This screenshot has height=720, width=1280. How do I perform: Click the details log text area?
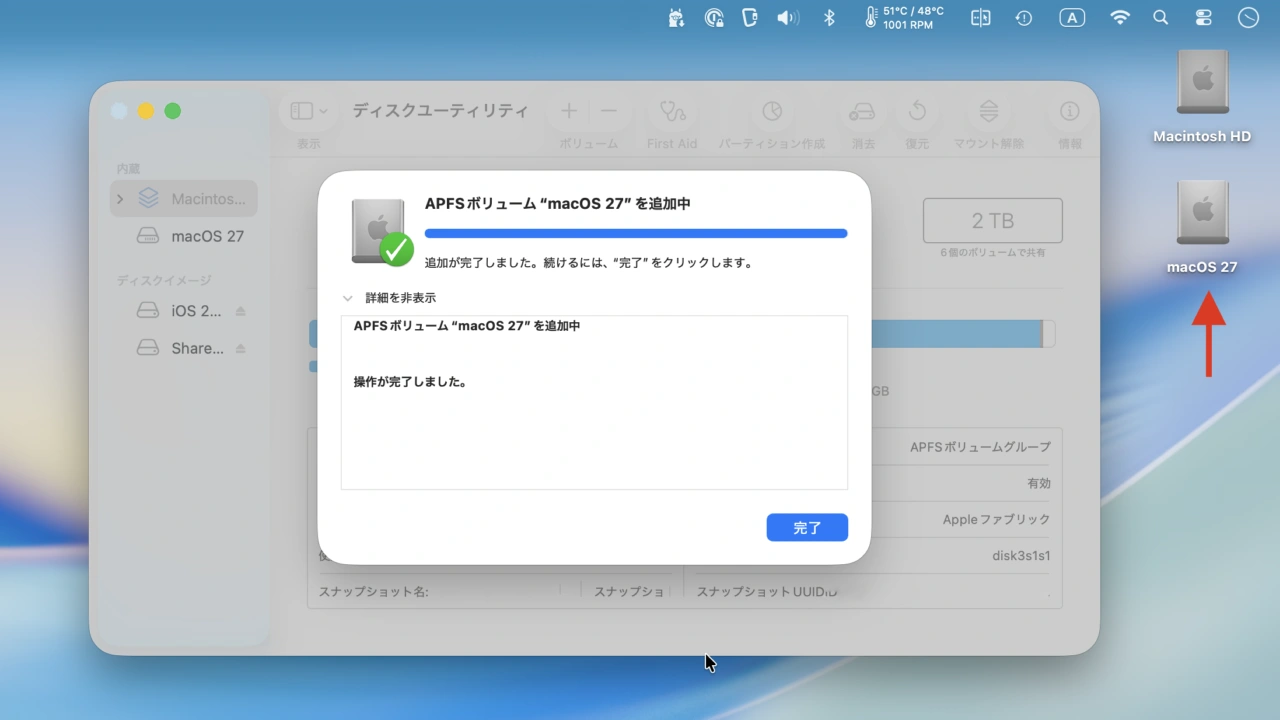[x=594, y=402]
